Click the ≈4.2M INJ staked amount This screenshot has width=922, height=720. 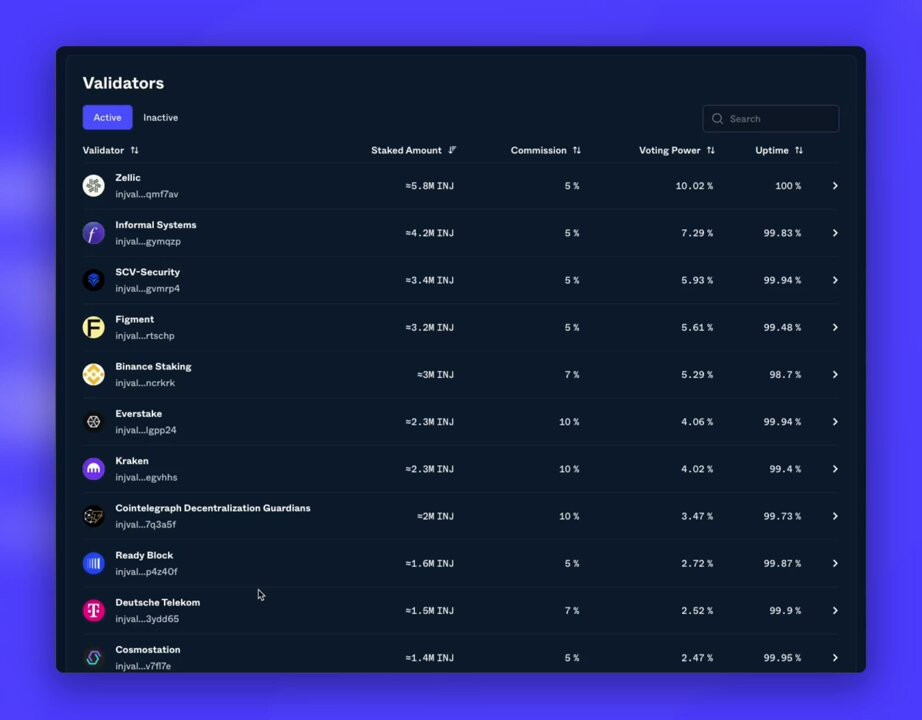click(x=429, y=233)
